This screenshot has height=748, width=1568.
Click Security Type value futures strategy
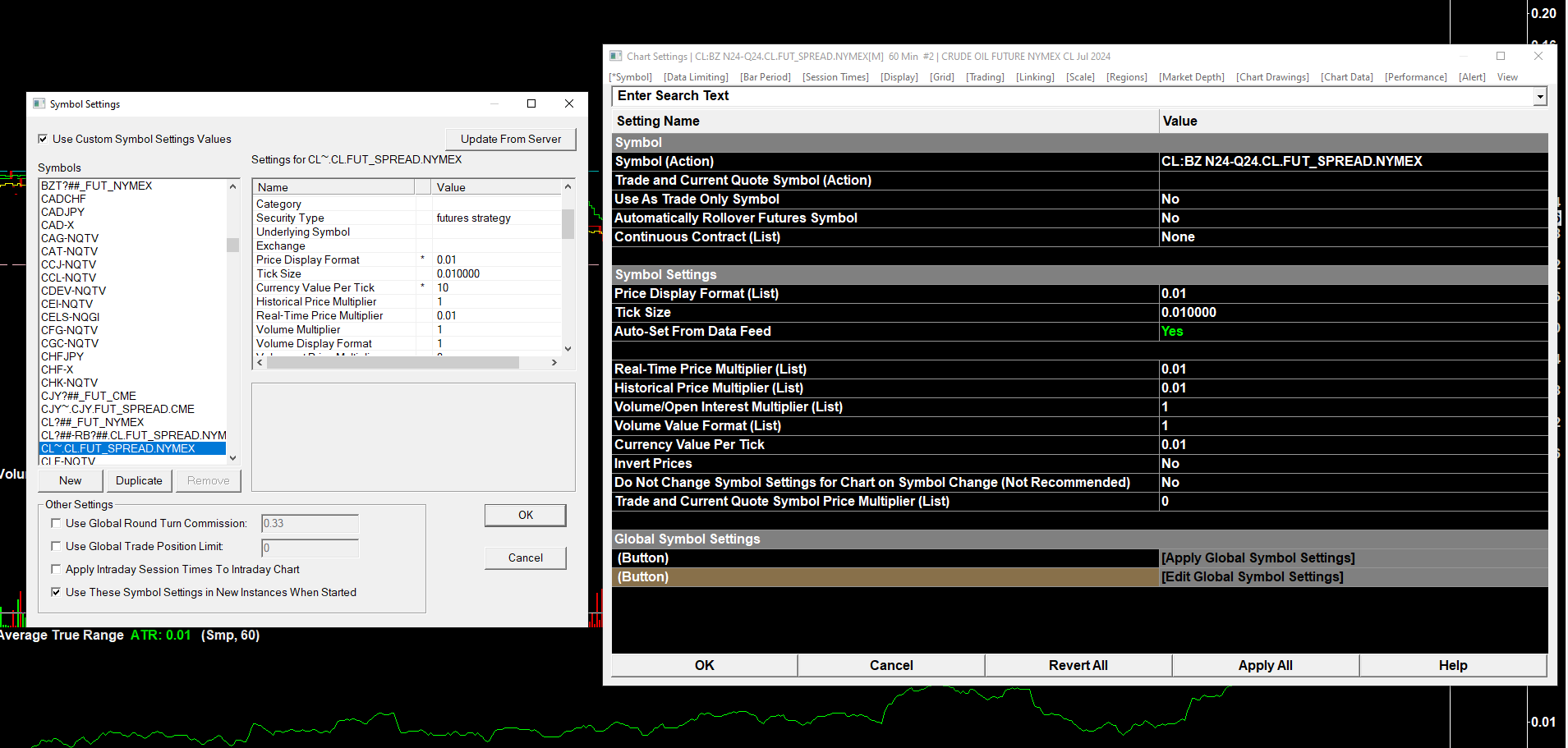coord(474,218)
